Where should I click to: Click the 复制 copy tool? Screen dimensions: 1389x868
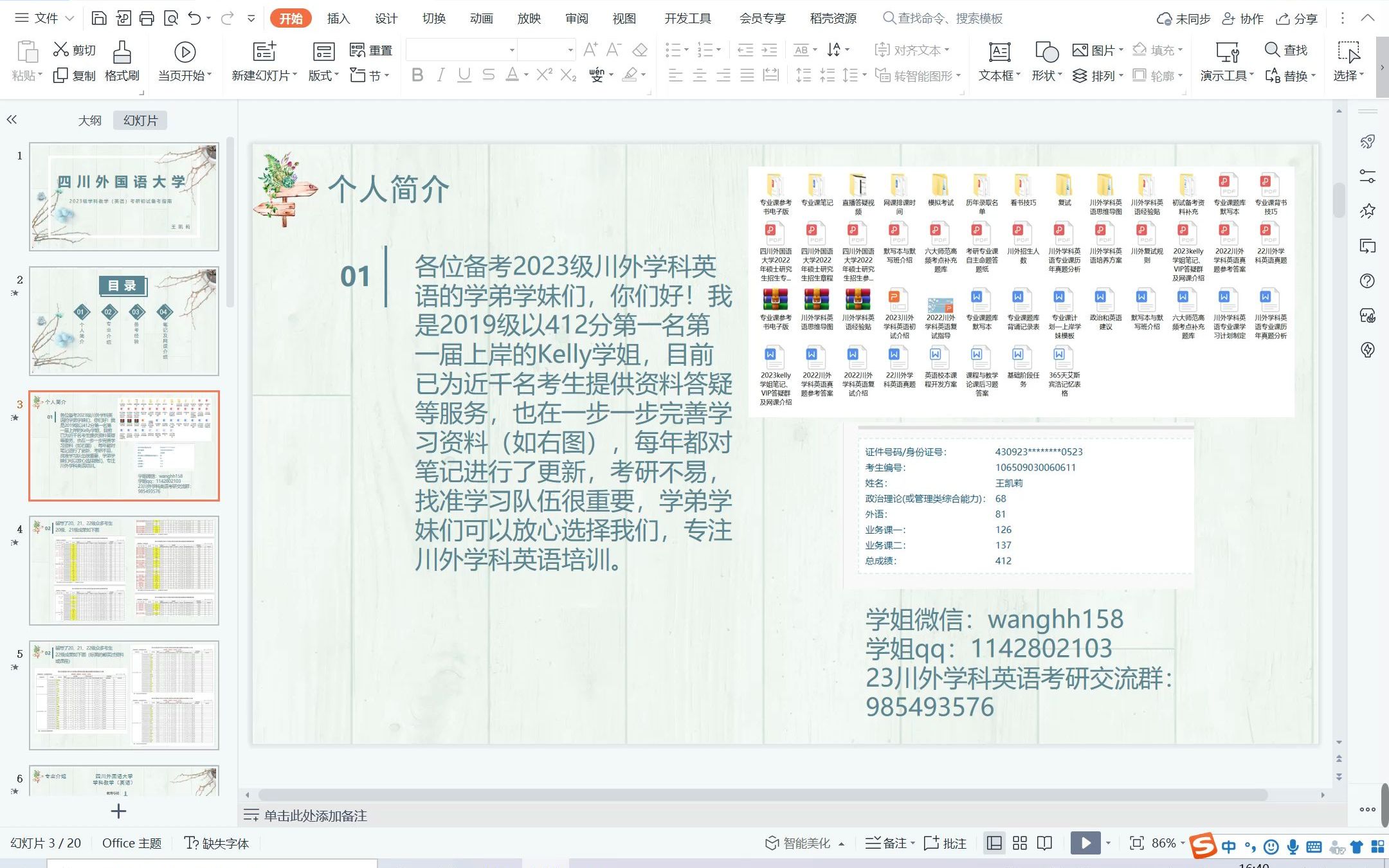click(75, 75)
